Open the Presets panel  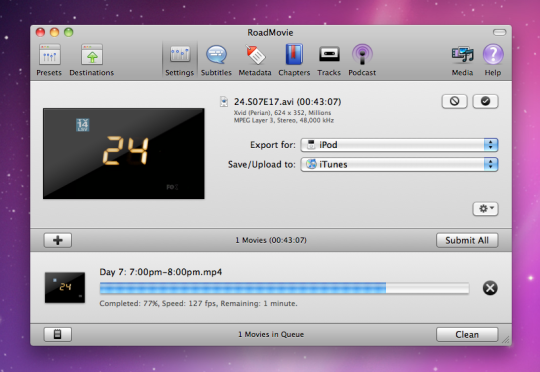[x=49, y=60]
